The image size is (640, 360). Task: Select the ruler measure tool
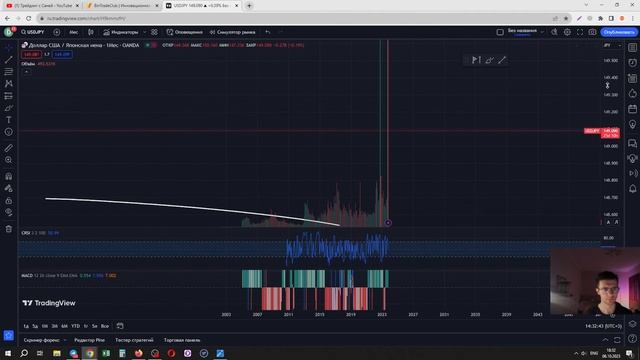pyautogui.click(x=9, y=148)
